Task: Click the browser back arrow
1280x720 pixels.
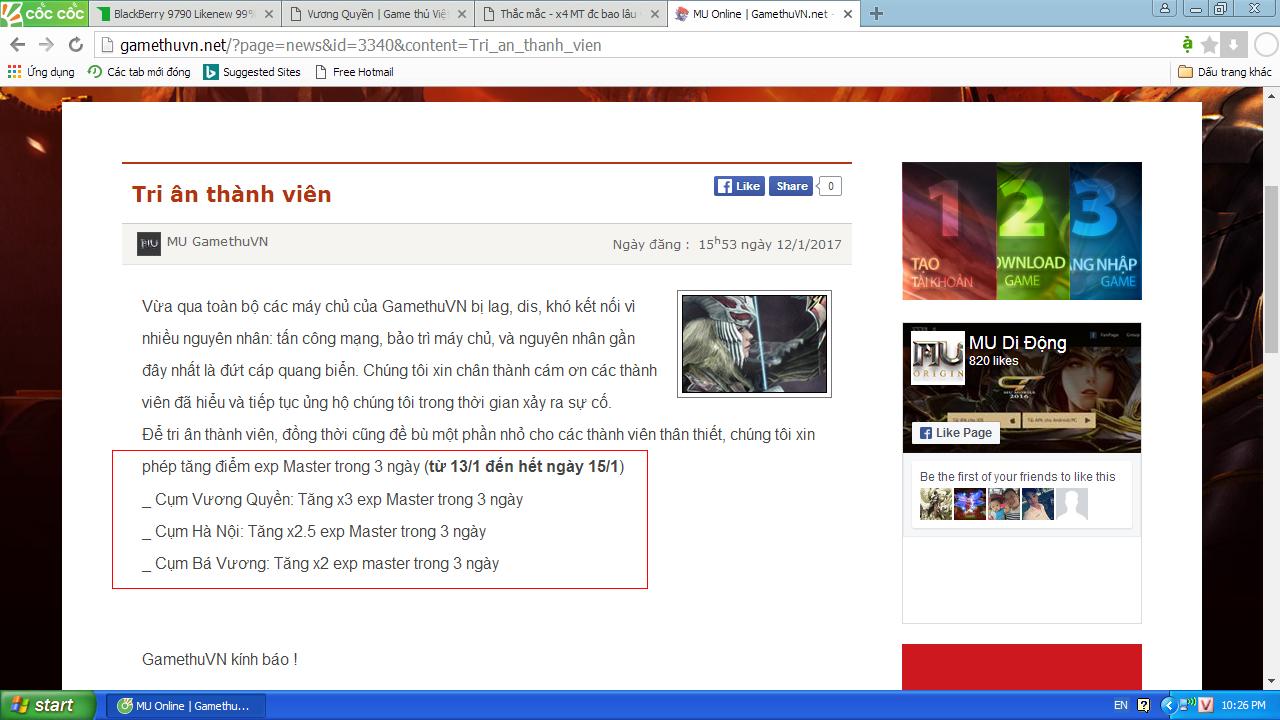Action: [17, 45]
